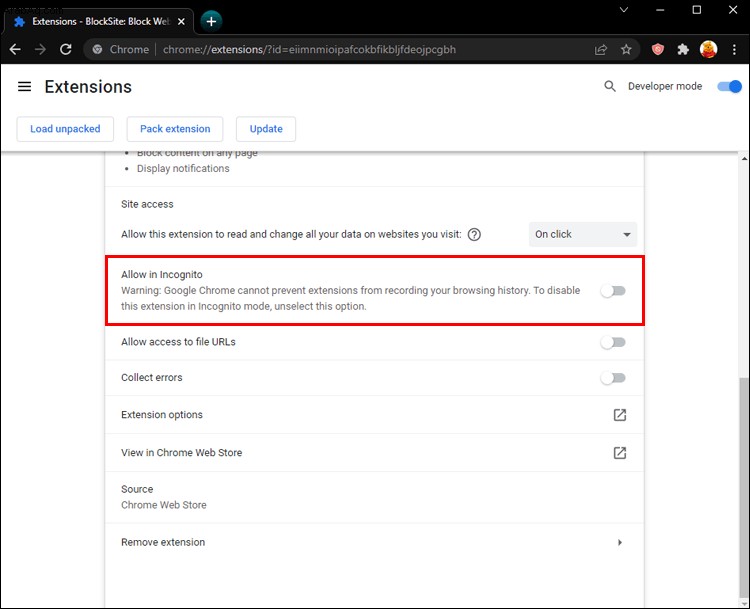
Task: Click the scrollbar up arrow
Action: [x=744, y=158]
